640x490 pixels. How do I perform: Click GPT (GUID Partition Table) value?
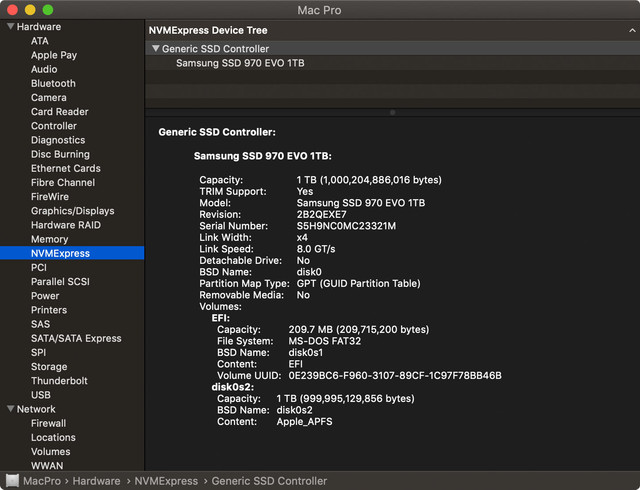coord(358,283)
